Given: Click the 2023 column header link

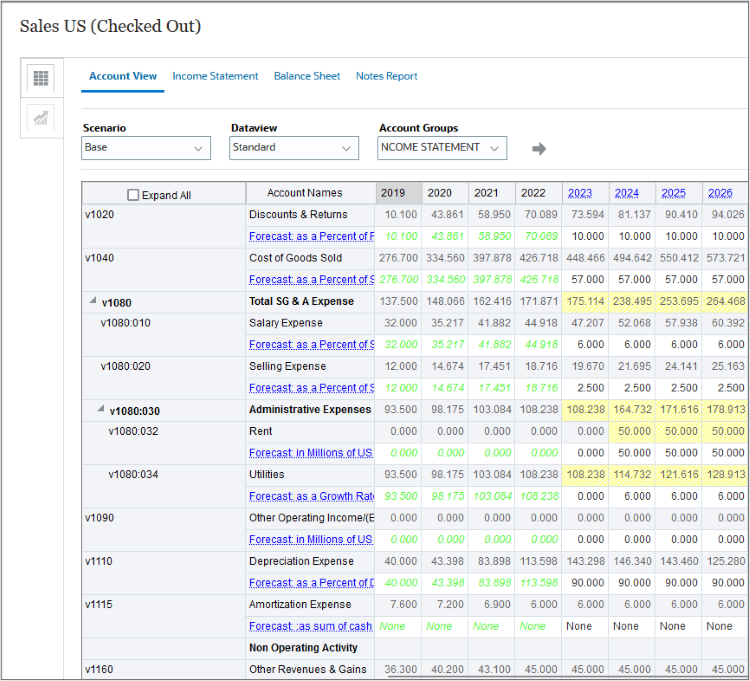Looking at the screenshot, I should [580, 193].
